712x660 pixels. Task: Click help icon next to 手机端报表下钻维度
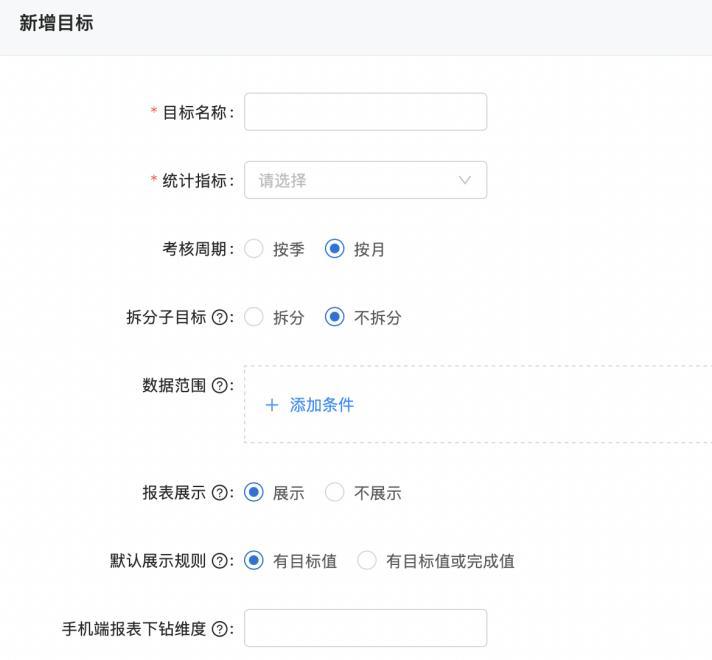point(220,629)
